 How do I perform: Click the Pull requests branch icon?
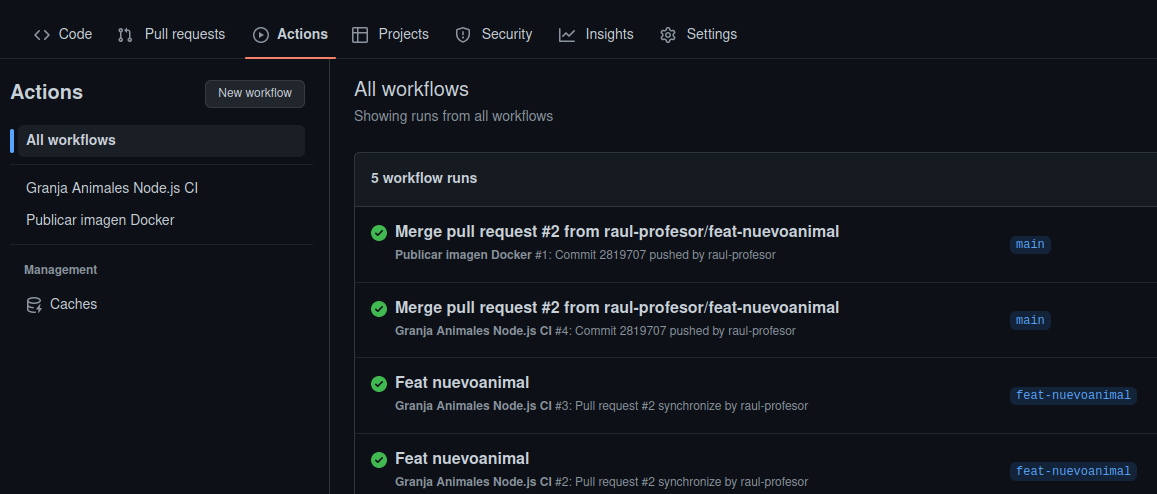(x=125, y=35)
